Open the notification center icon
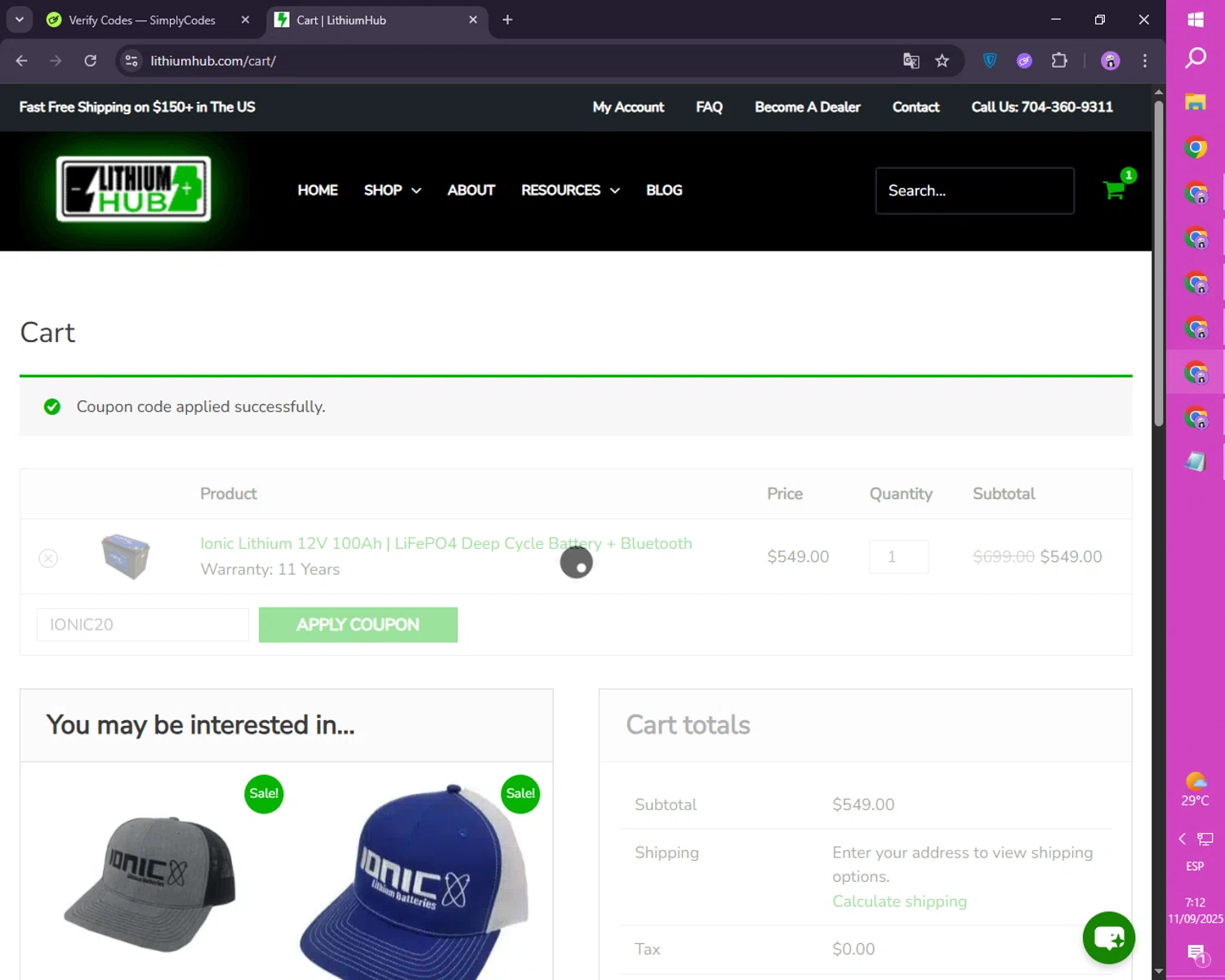Image resolution: width=1225 pixels, height=980 pixels. [x=1196, y=953]
